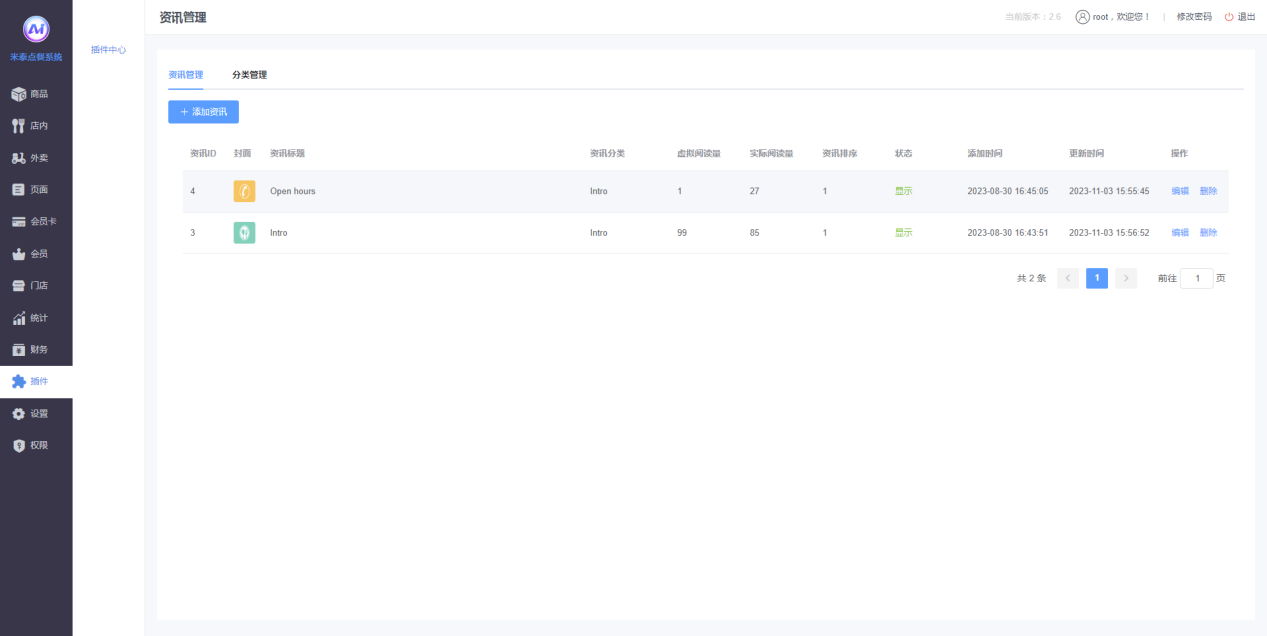Select the 外卖 delivery scooter icon
The image size is (1267, 636).
18,158
